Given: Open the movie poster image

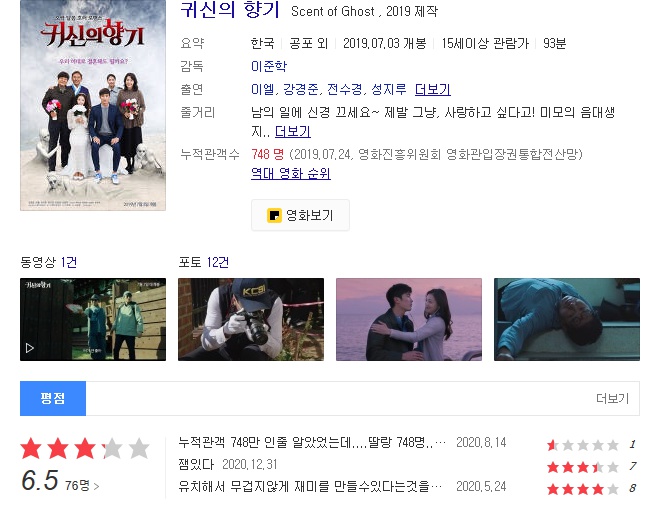Looking at the screenshot, I should 93,105.
